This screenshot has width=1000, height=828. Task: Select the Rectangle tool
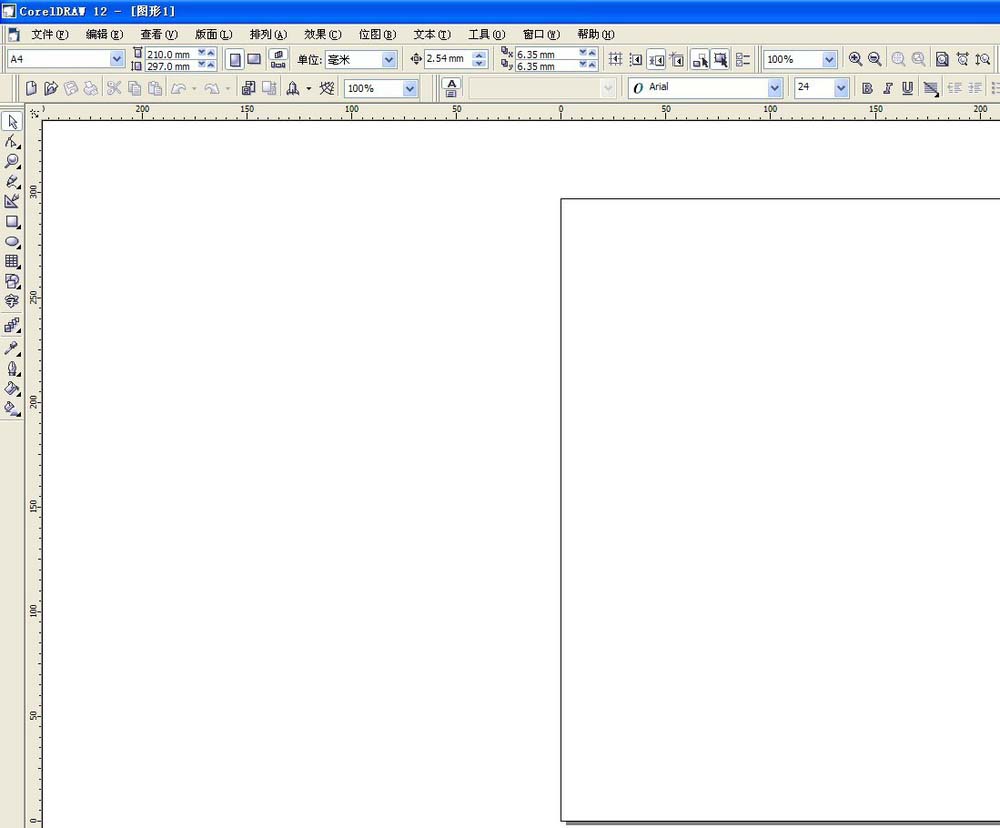12,222
